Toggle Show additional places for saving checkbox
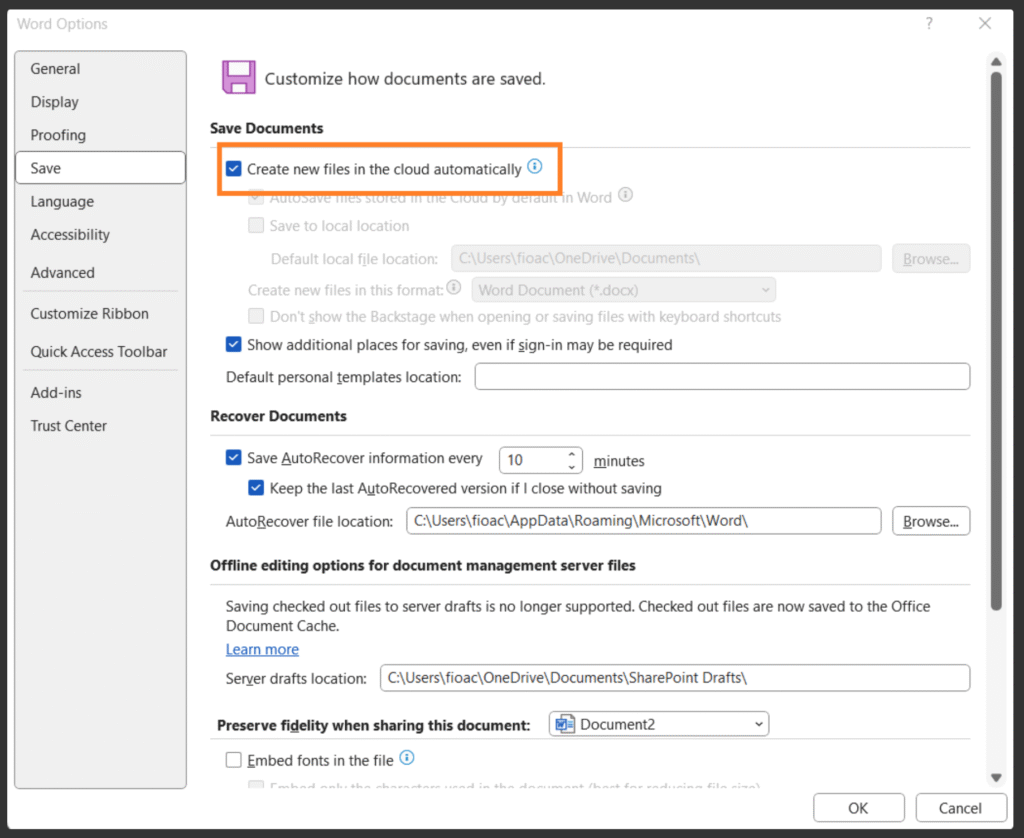Image resolution: width=1024 pixels, height=838 pixels. (x=234, y=345)
